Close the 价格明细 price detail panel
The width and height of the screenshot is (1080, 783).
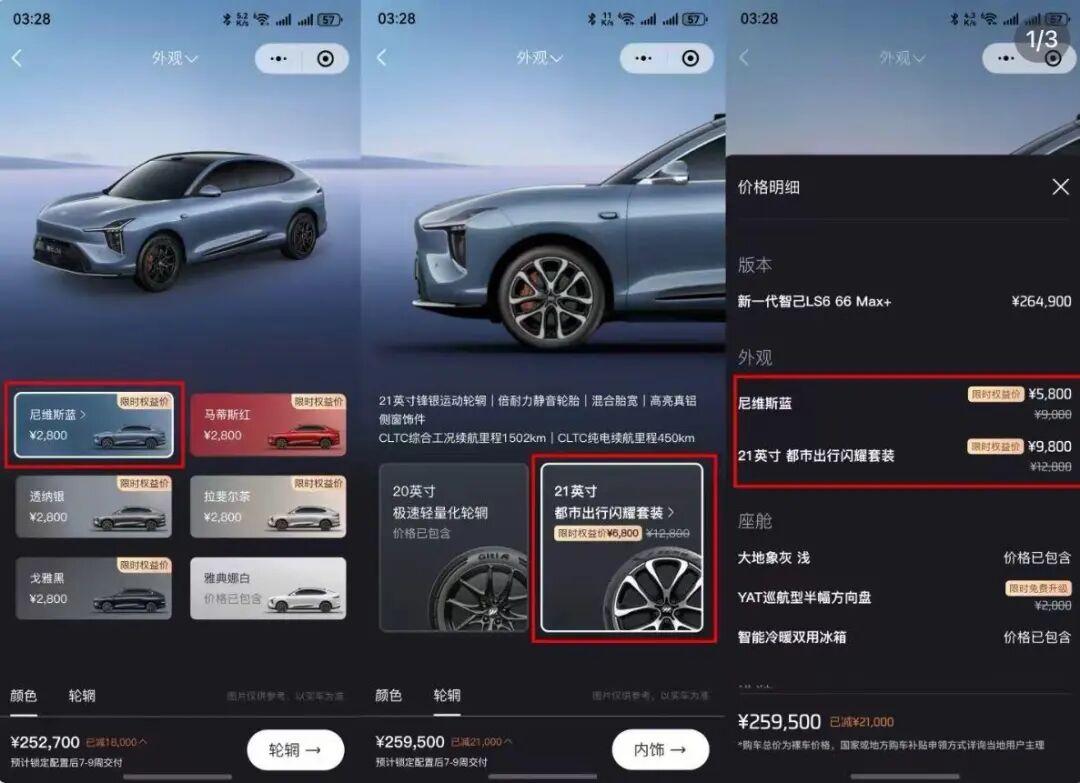[x=1061, y=187]
